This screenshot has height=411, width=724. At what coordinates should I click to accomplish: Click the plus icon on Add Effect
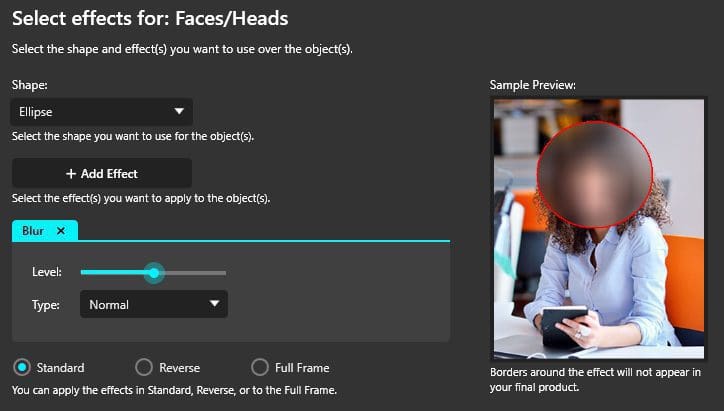[71, 174]
